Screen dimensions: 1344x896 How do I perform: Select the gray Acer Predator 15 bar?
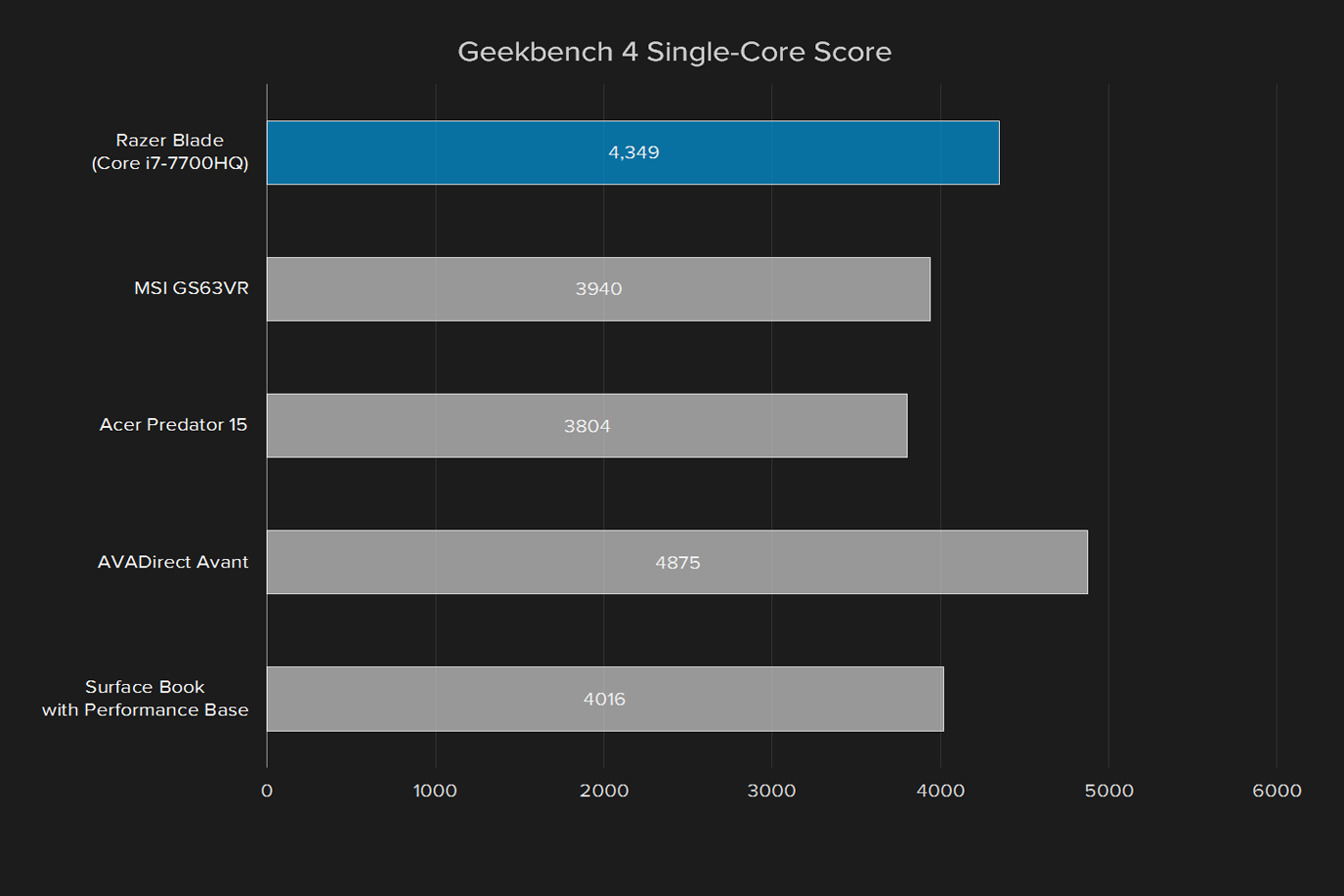[x=586, y=426]
